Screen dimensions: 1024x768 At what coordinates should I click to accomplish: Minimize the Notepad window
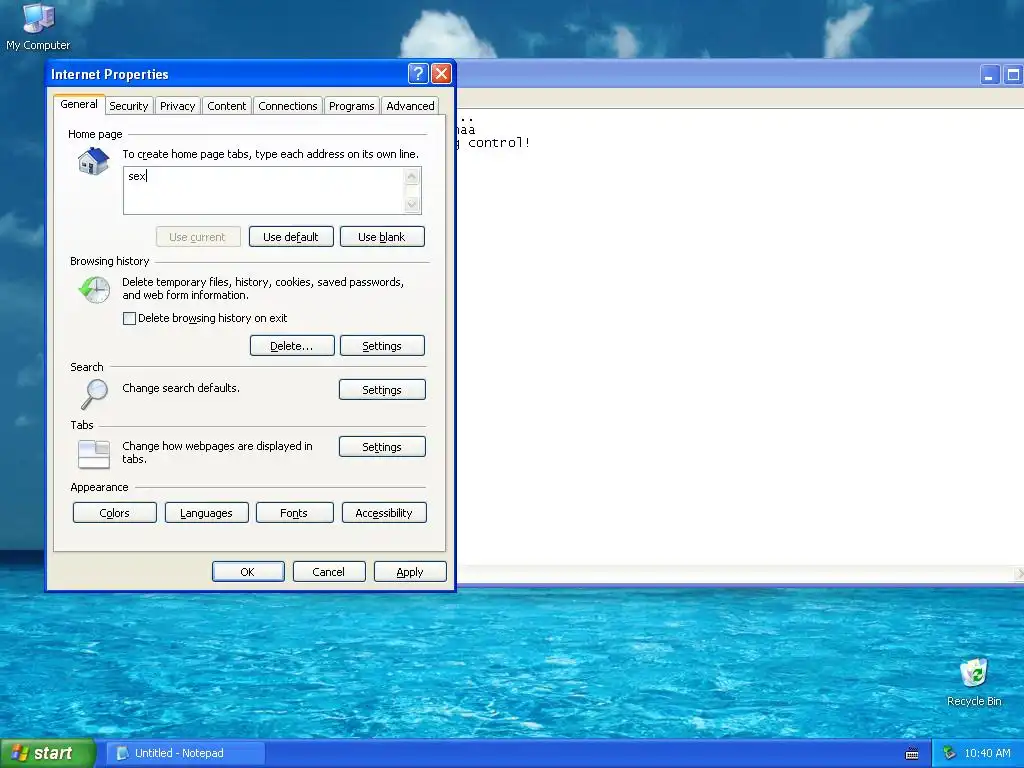point(989,75)
